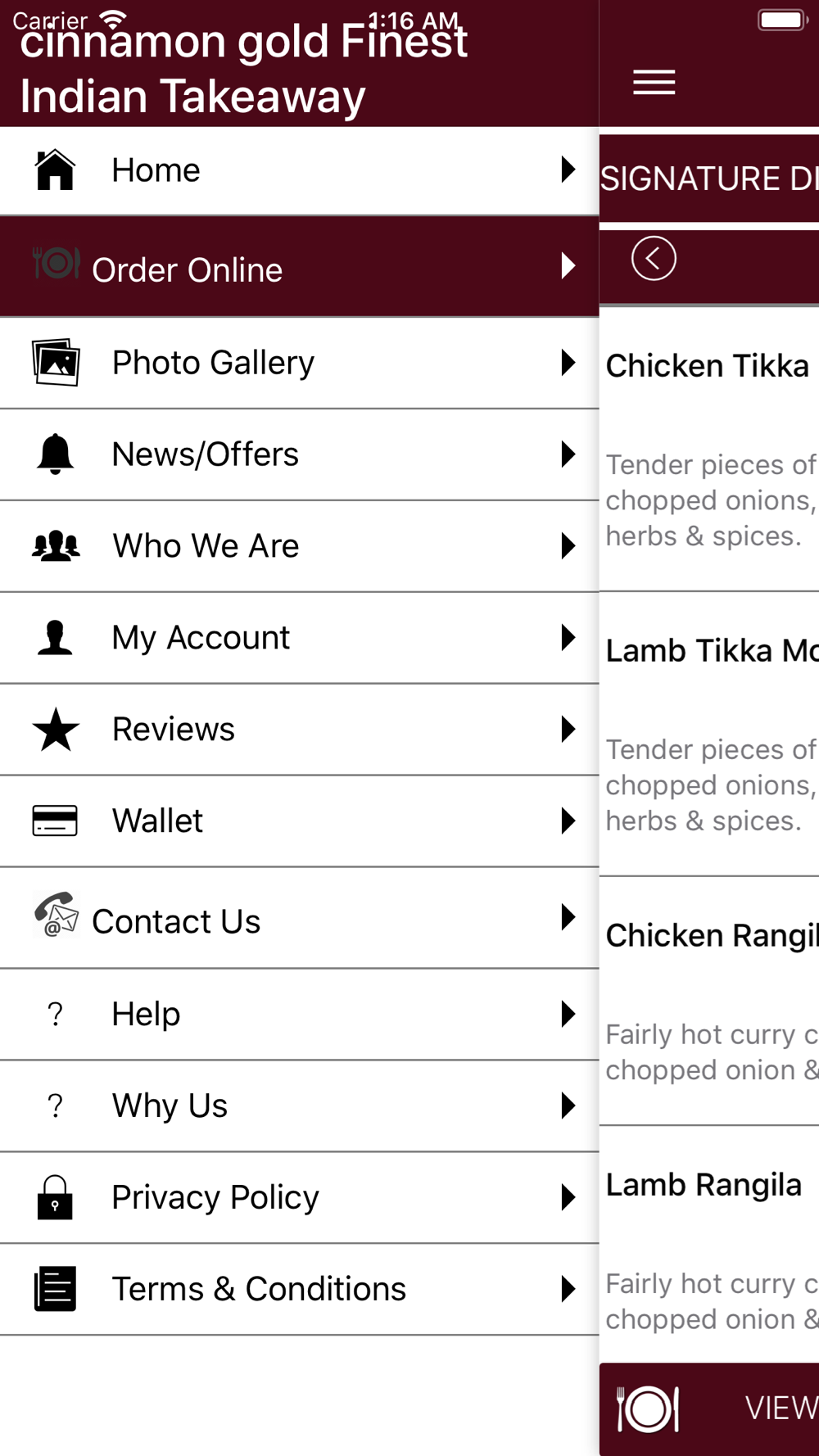Select the Wallet menu entry

[300, 821]
